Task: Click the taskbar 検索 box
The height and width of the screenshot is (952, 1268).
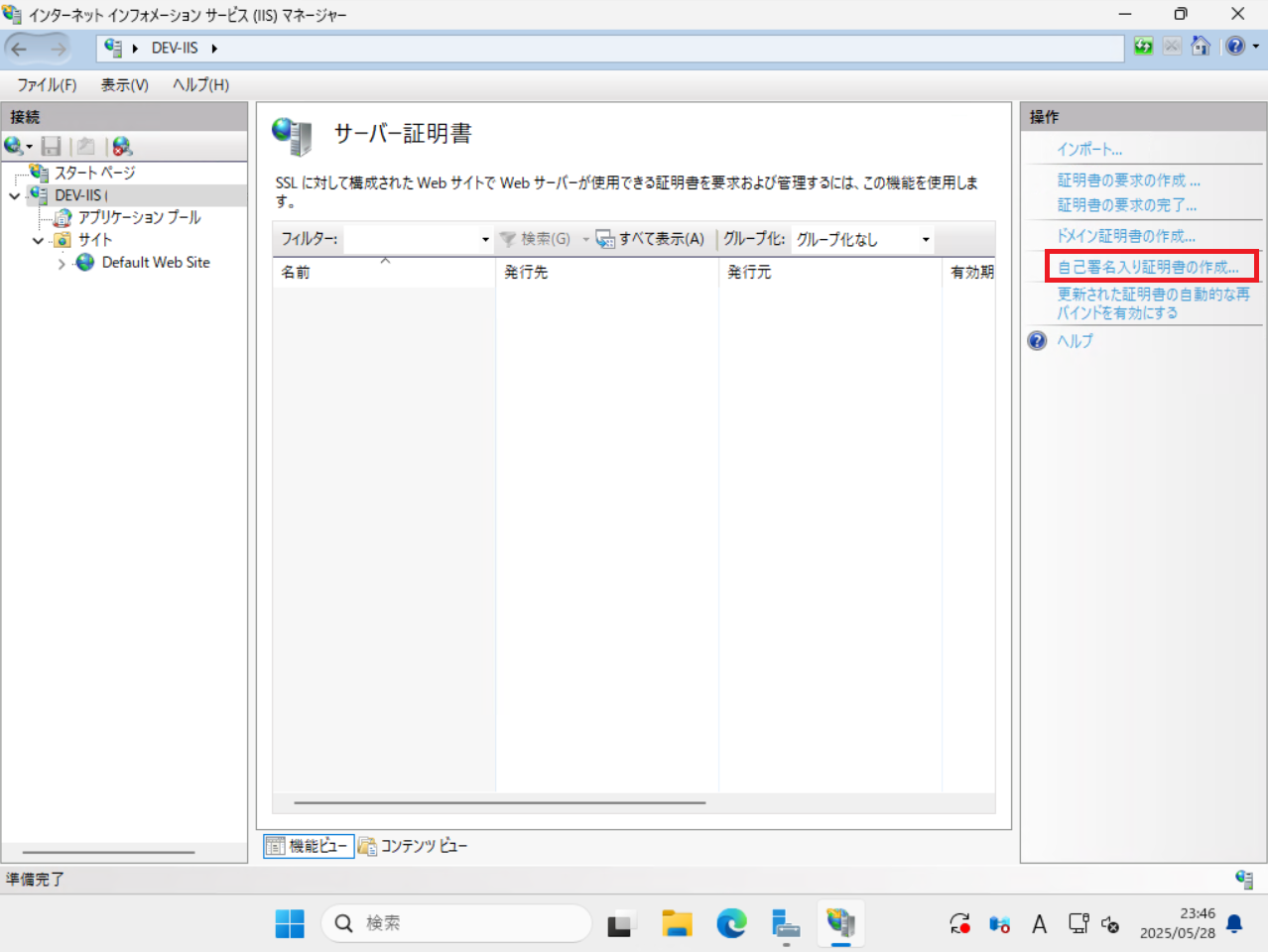Action: point(456,923)
